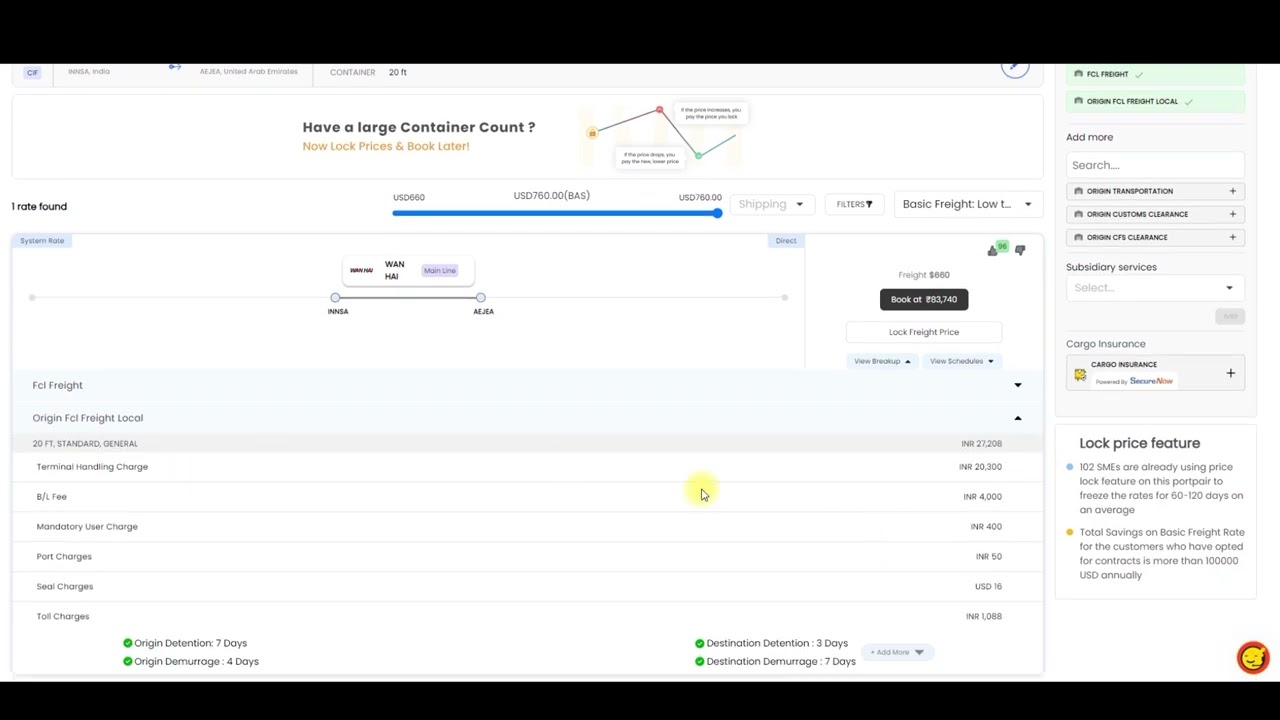Click the System Rate label
This screenshot has height=720, width=1280.
tap(42, 240)
